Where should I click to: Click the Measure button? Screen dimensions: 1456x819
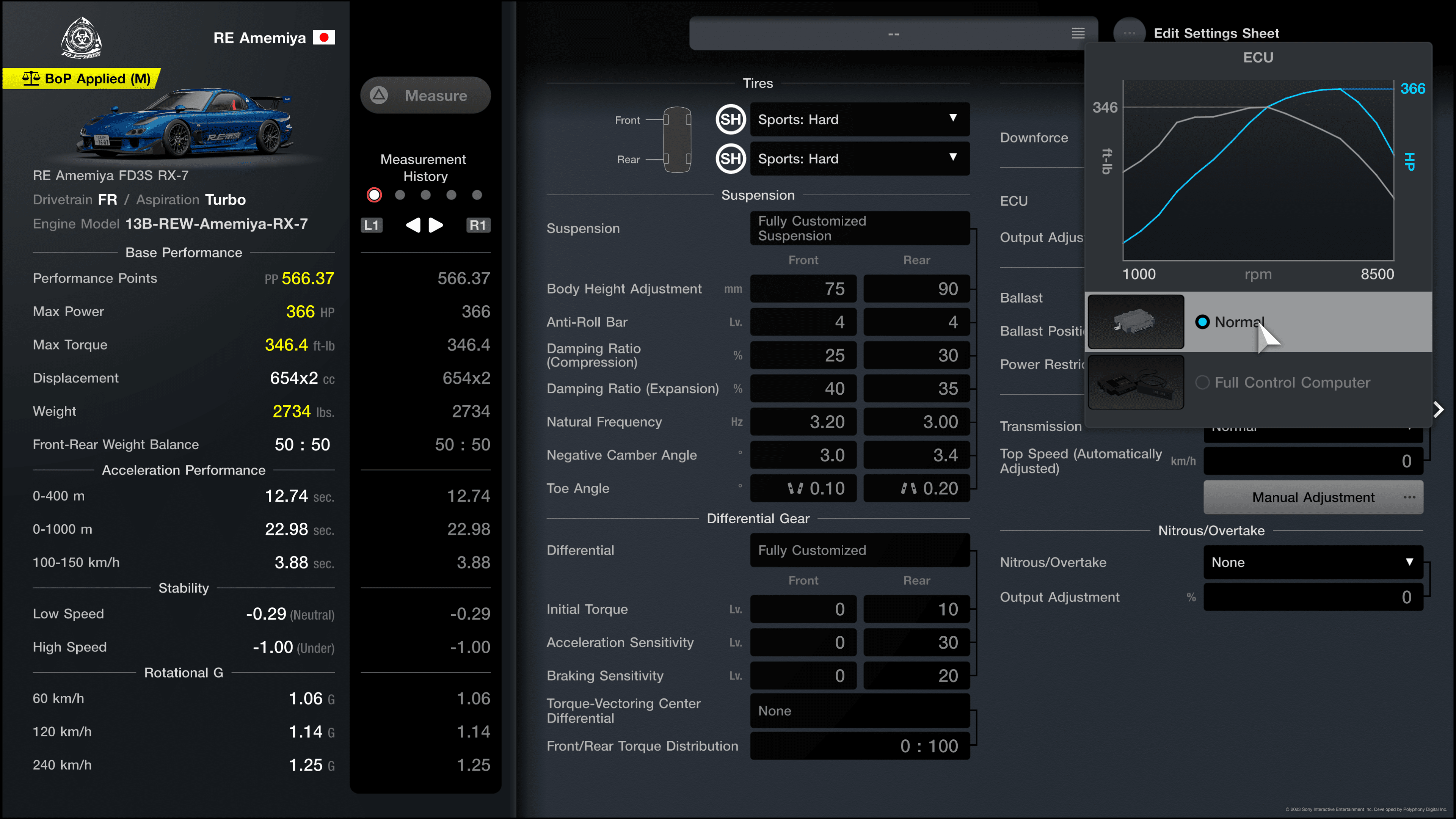[425, 95]
